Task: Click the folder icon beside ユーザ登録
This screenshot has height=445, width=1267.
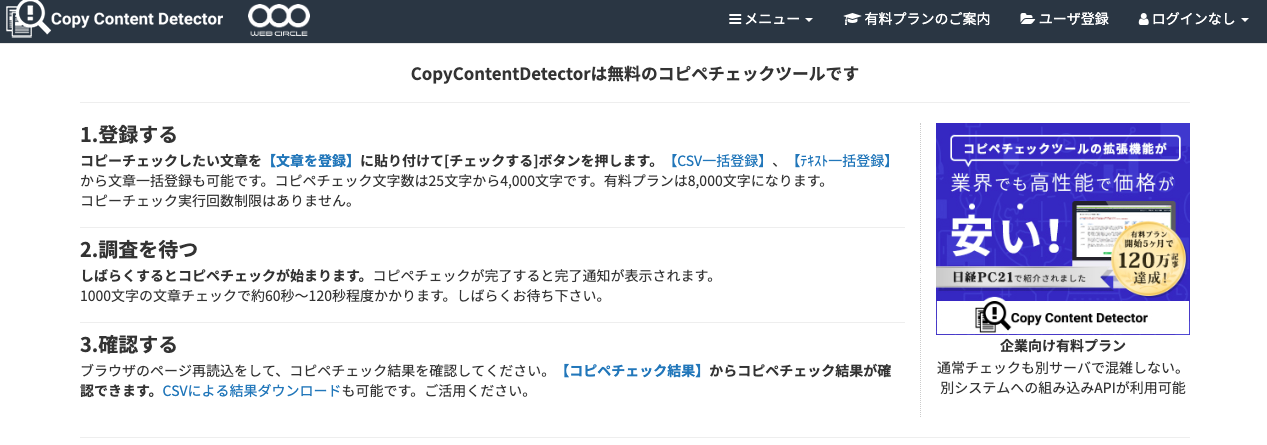Action: click(1027, 19)
